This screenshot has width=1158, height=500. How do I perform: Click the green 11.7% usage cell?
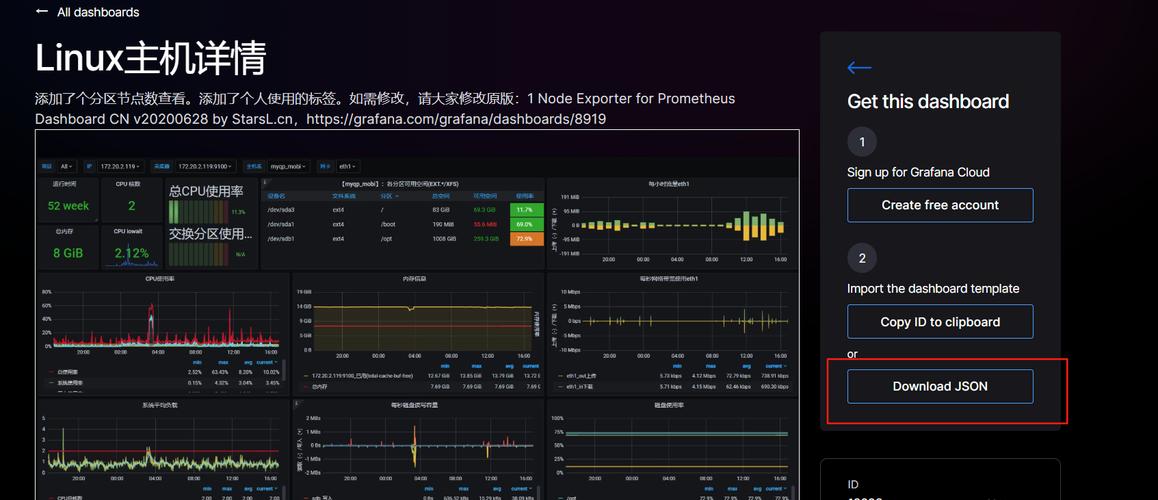[526, 210]
